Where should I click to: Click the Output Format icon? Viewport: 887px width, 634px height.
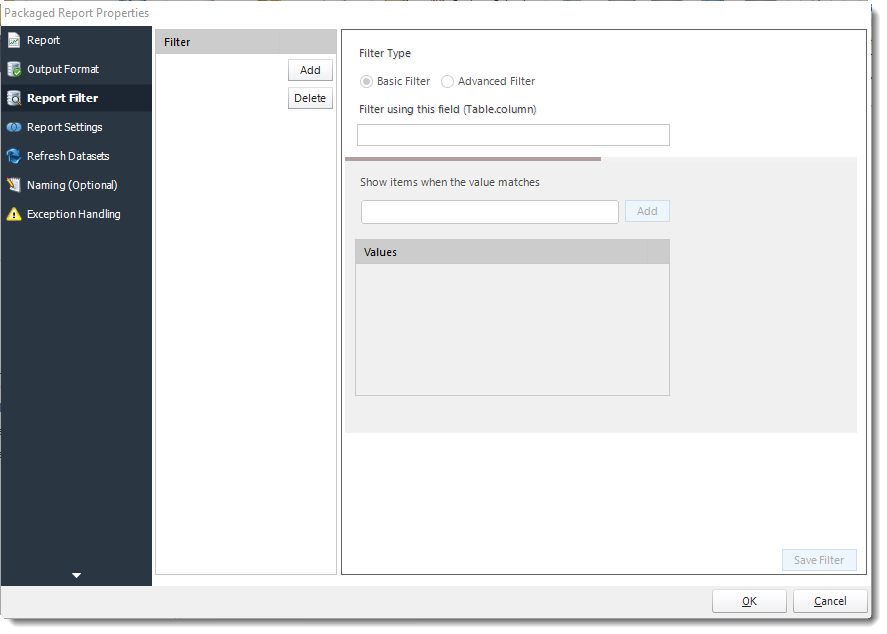(x=14, y=69)
